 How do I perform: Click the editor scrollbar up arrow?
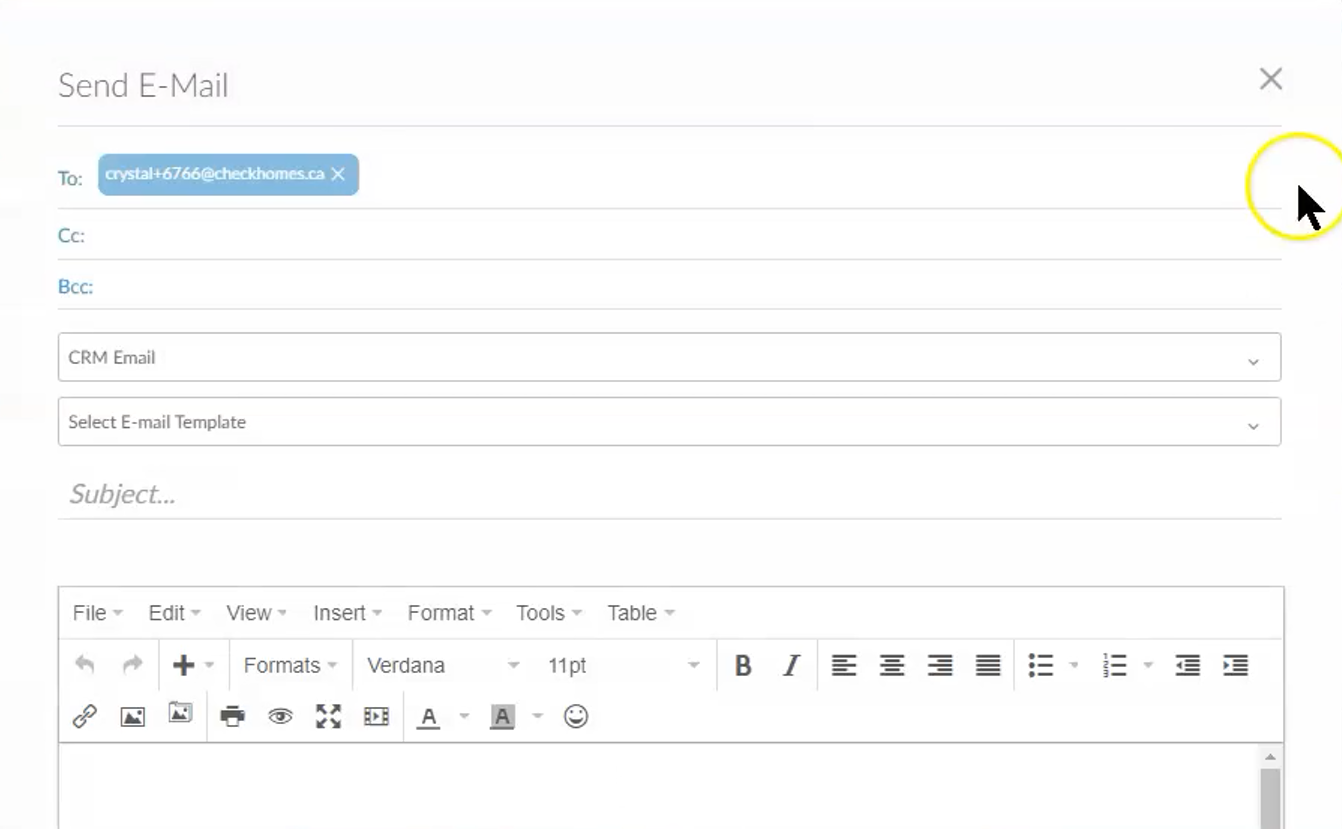(1270, 757)
